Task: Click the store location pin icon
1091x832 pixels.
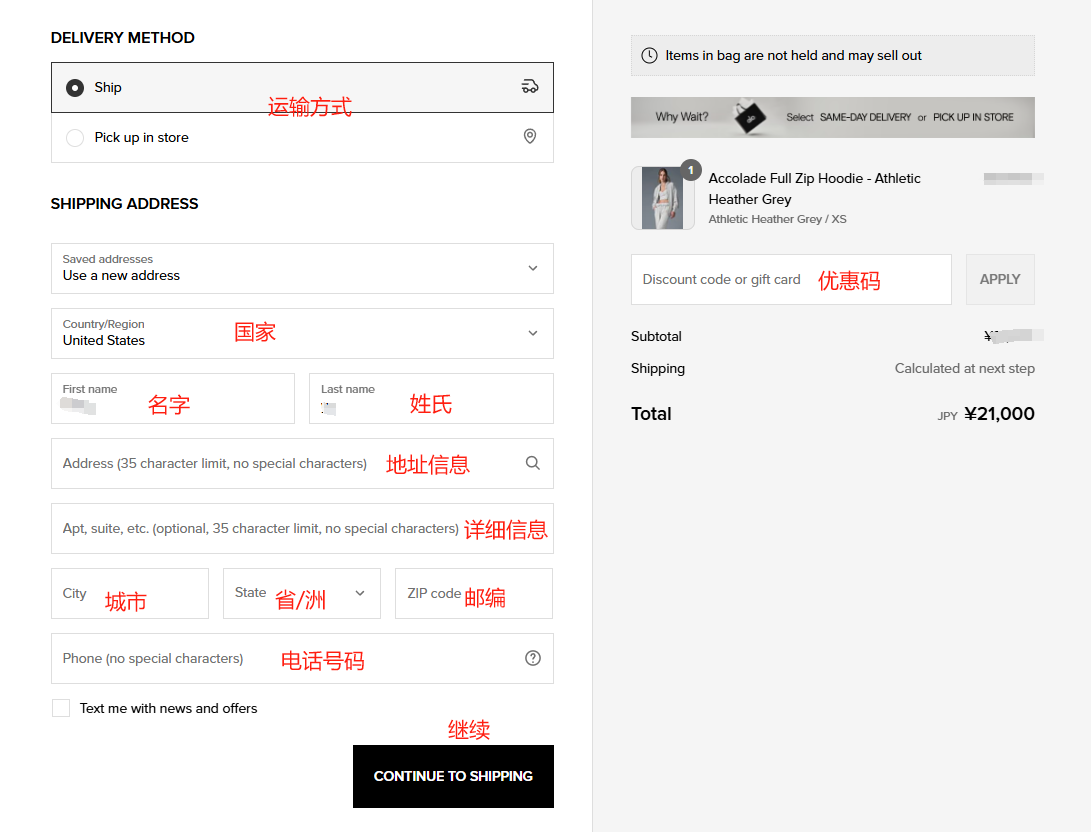Action: point(530,137)
